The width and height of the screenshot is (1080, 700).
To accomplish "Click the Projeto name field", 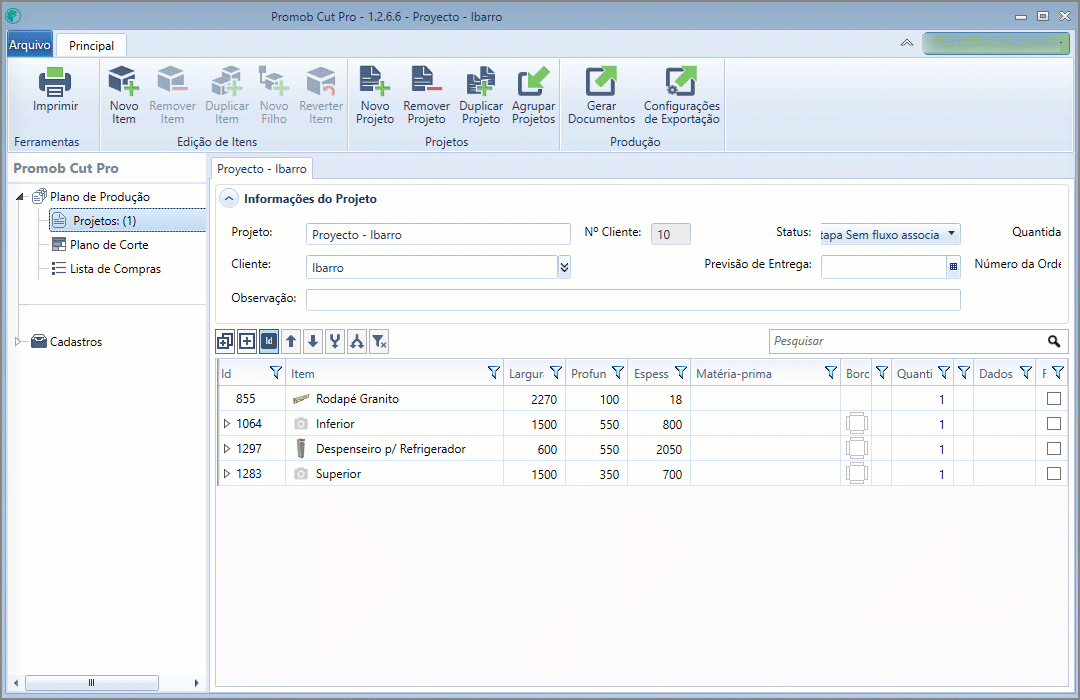I will 438,234.
